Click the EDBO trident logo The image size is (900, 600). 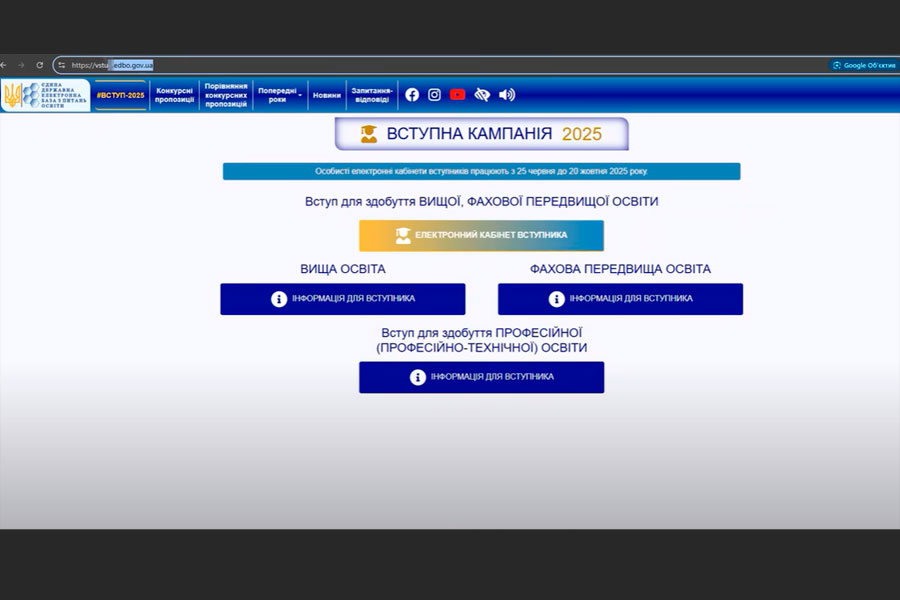13,95
